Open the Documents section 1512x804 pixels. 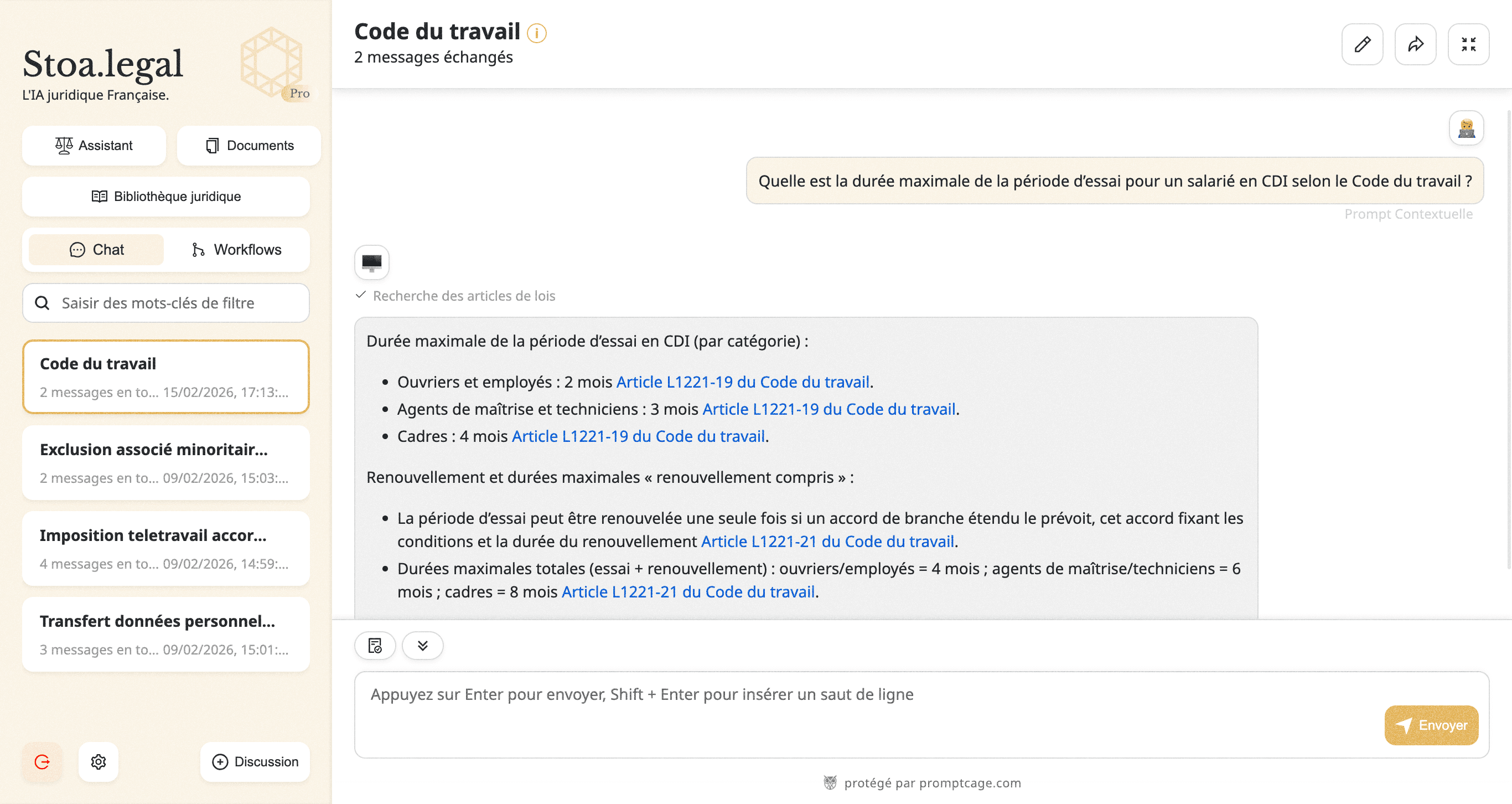click(x=249, y=145)
